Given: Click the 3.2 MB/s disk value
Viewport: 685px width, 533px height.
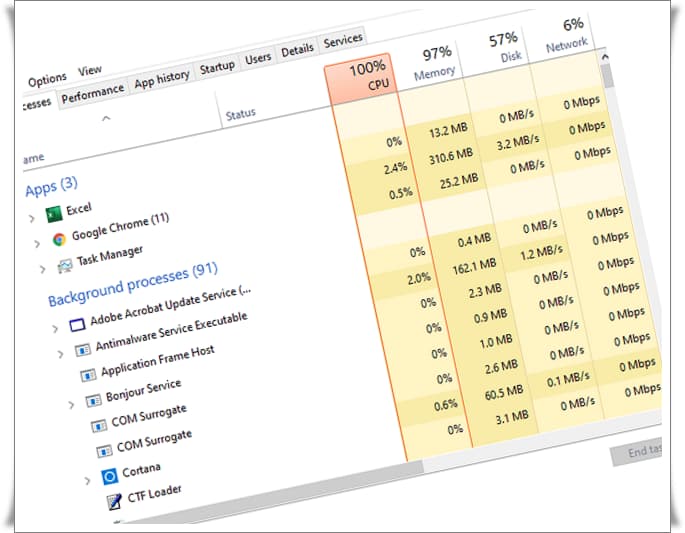Looking at the screenshot, I should tap(518, 142).
